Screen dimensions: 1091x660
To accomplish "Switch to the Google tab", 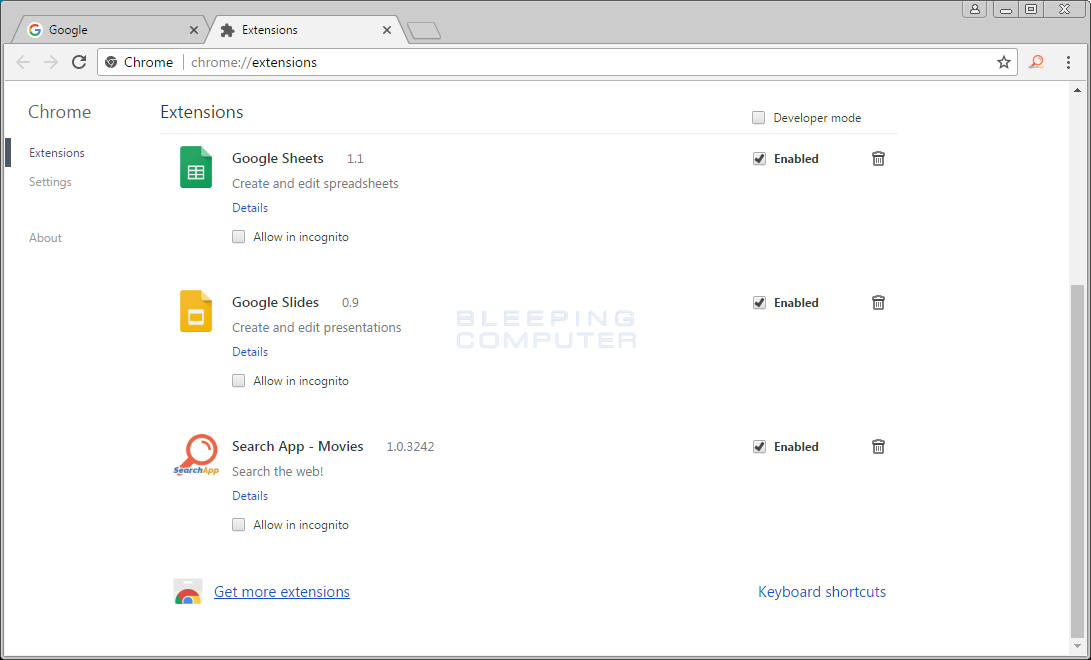I will (111, 30).
